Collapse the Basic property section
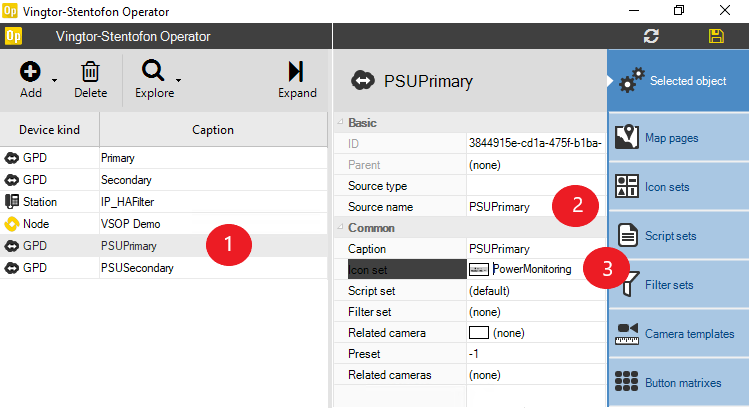The width and height of the screenshot is (749, 408). click(340, 122)
